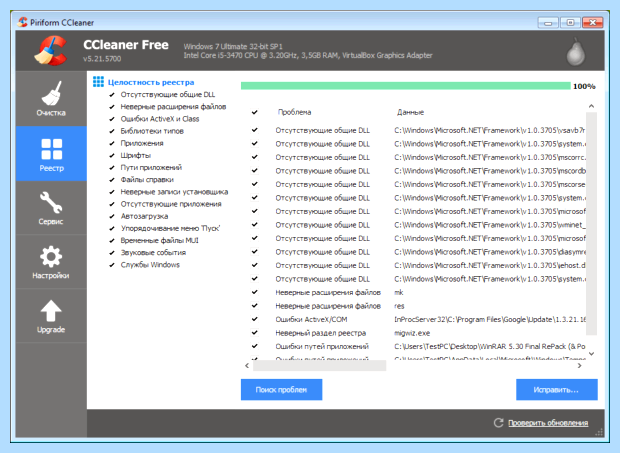Toggle Ошибки ActiveX и Class option
This screenshot has height=453, width=620.
[112, 119]
